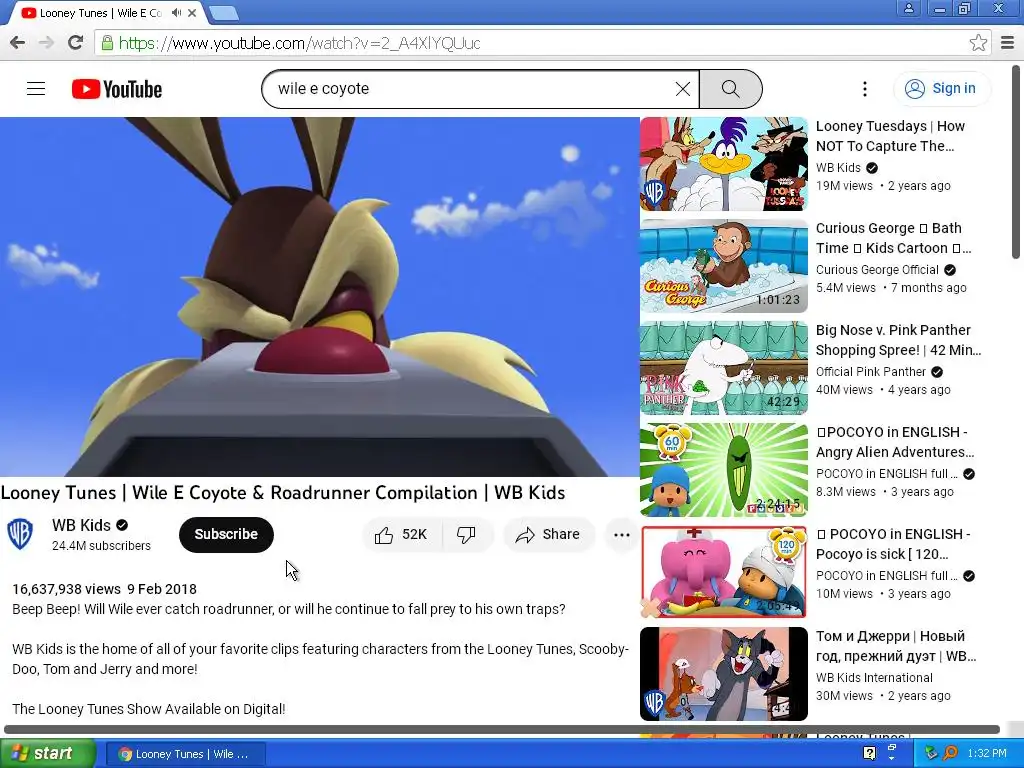This screenshot has height=768, width=1024.
Task: Select Chrome Looney Tunes taskbar button
Action: (x=185, y=754)
